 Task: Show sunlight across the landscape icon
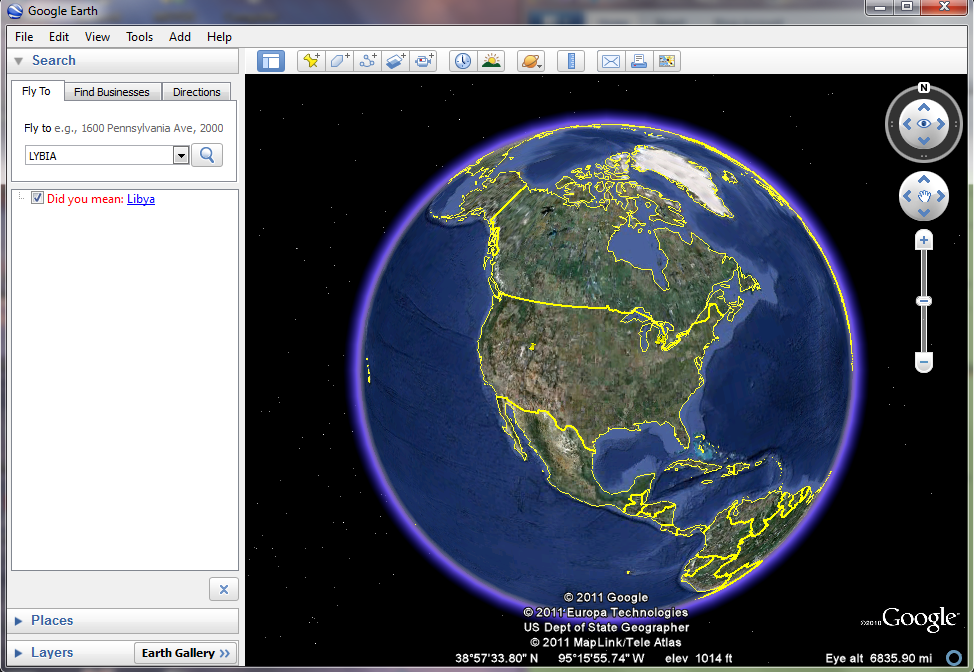pos(491,61)
